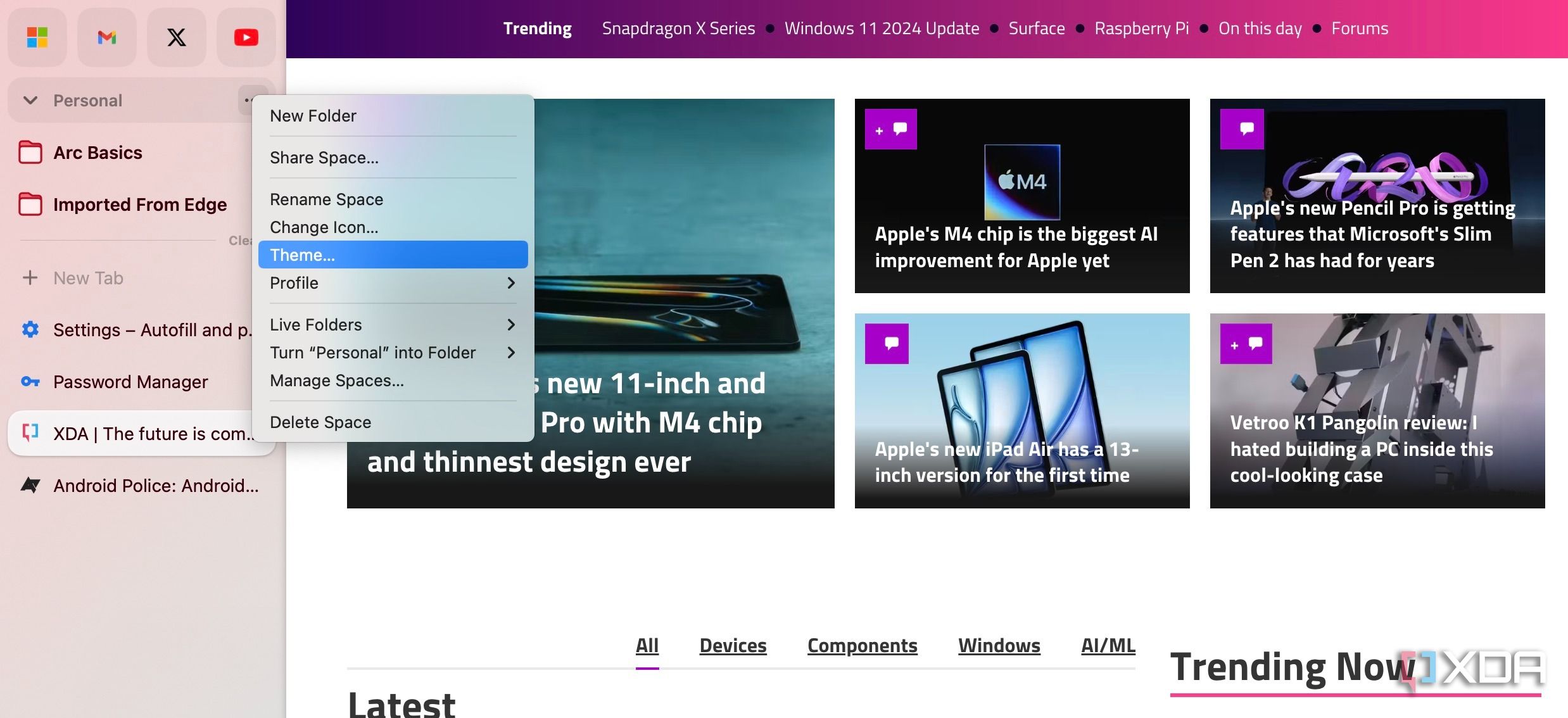The width and height of the screenshot is (1568, 718).
Task: Open the X (Twitter) pinned favorite
Action: (177, 37)
